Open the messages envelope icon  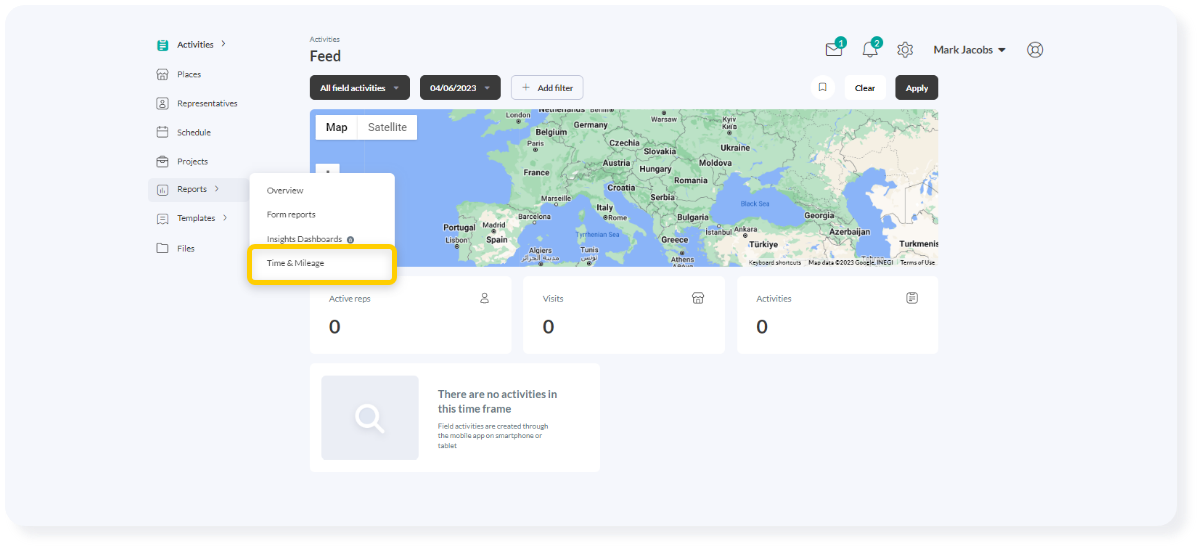click(x=833, y=50)
